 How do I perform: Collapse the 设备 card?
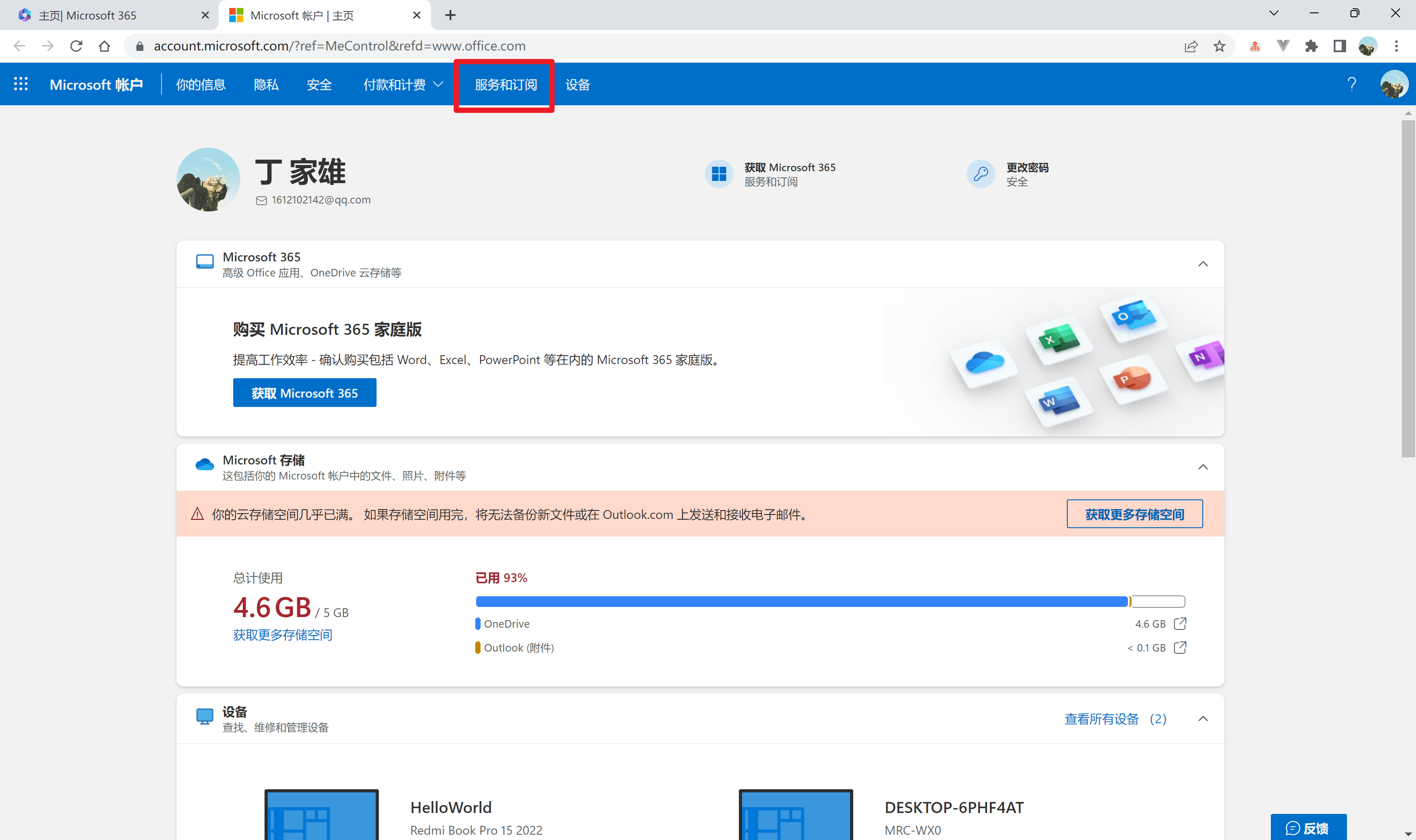1203,718
